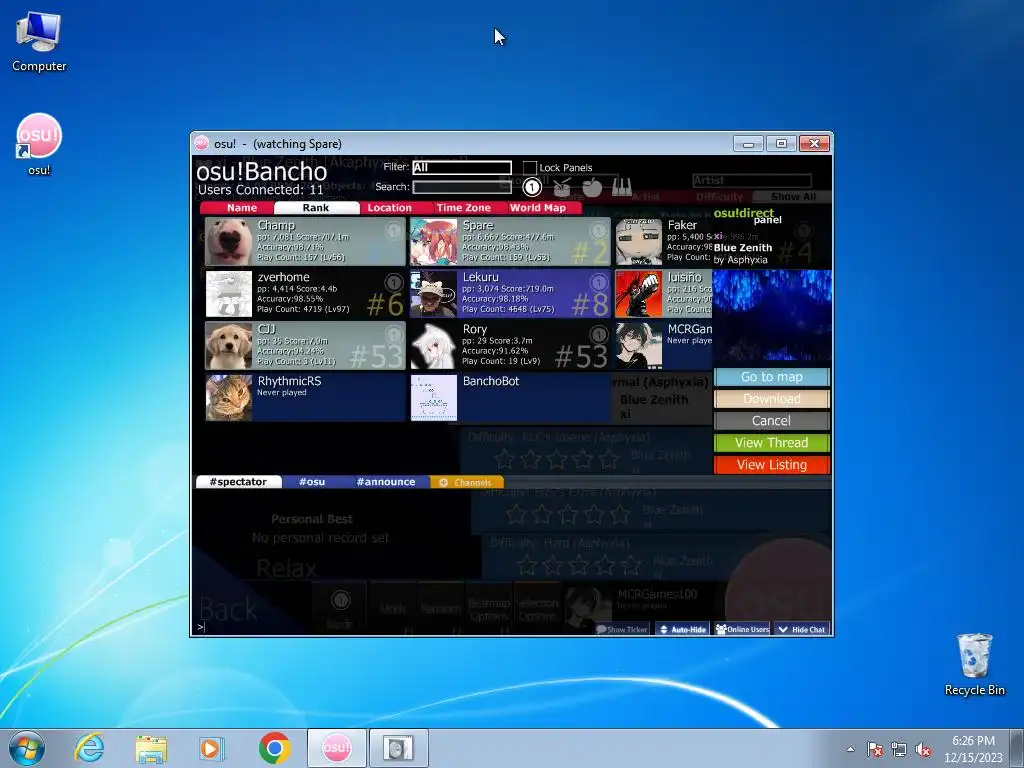Click Lekuru's avatar picture
The width and height of the screenshot is (1024, 768).
(x=434, y=294)
